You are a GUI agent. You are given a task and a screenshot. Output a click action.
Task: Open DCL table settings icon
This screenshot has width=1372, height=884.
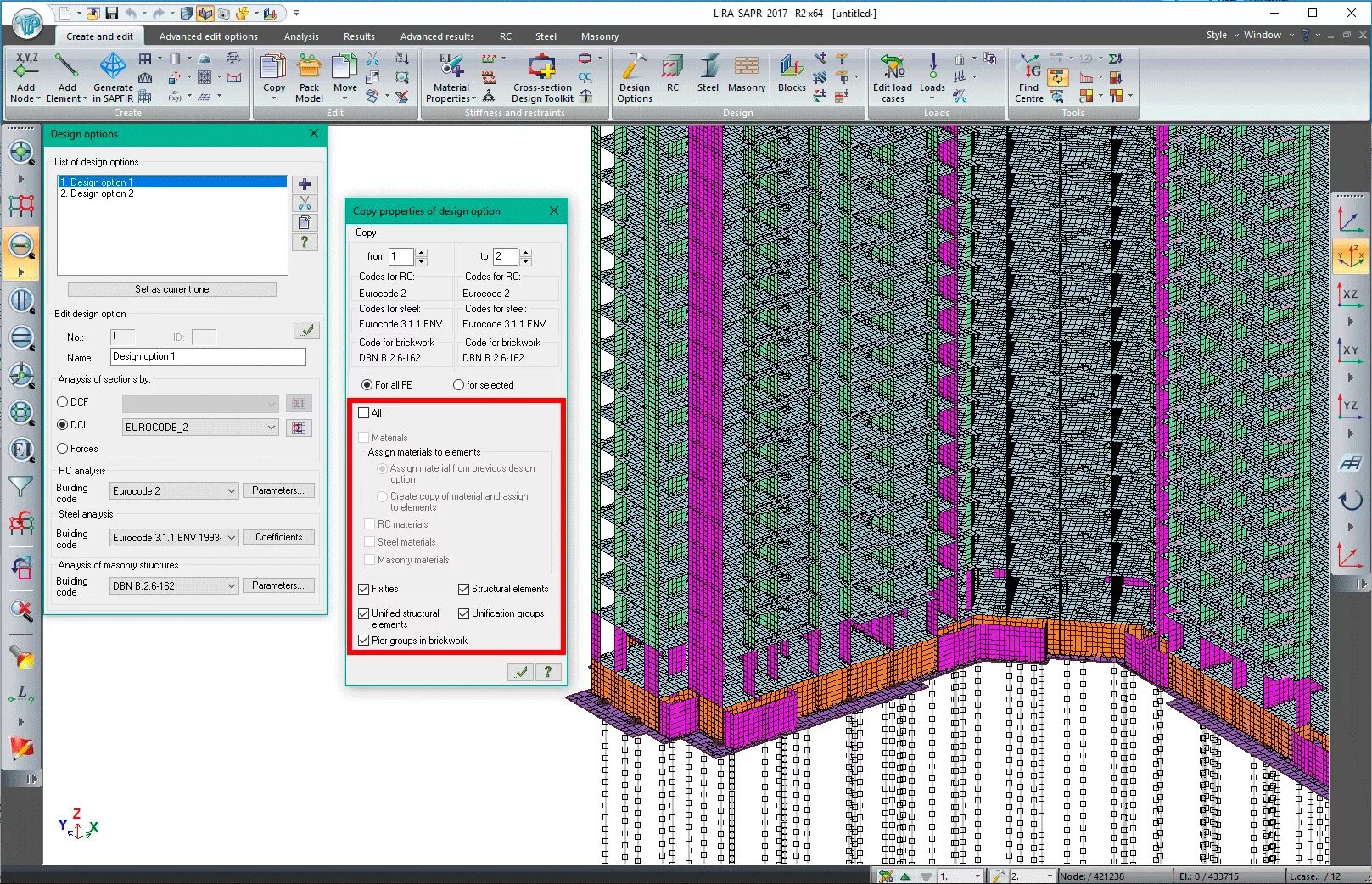pos(298,428)
